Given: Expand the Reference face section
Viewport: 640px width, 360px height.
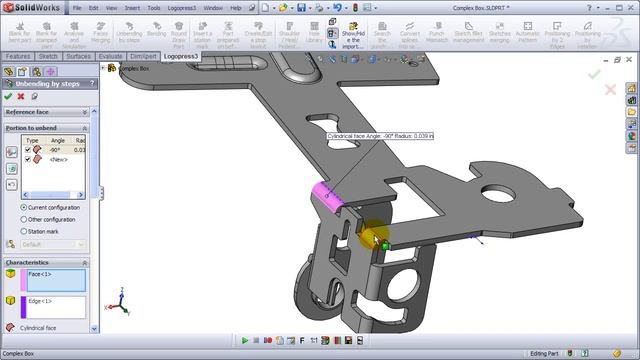Looking at the screenshot, I should tap(84, 112).
